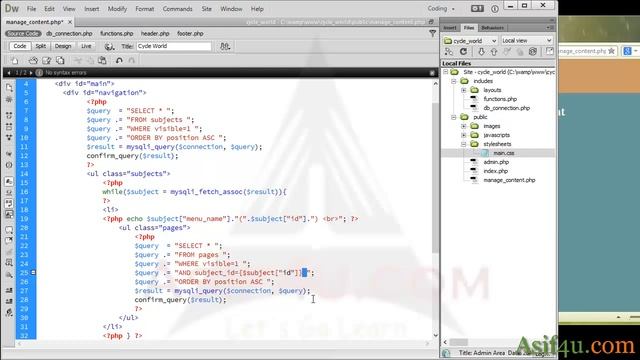Viewport: 640px width, 360px height.
Task: Switch to the Insert panel tab
Action: click(450, 28)
